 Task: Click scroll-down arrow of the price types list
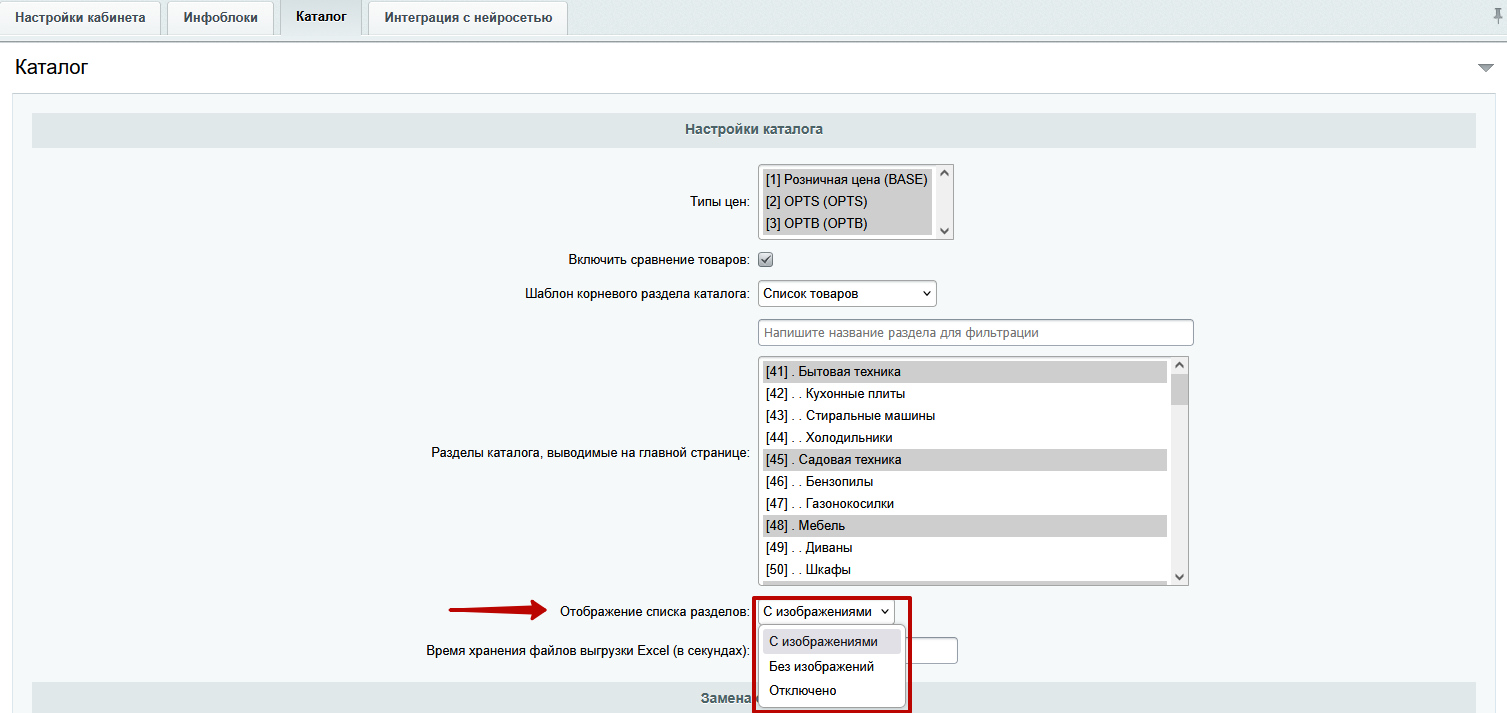pyautogui.click(x=943, y=230)
